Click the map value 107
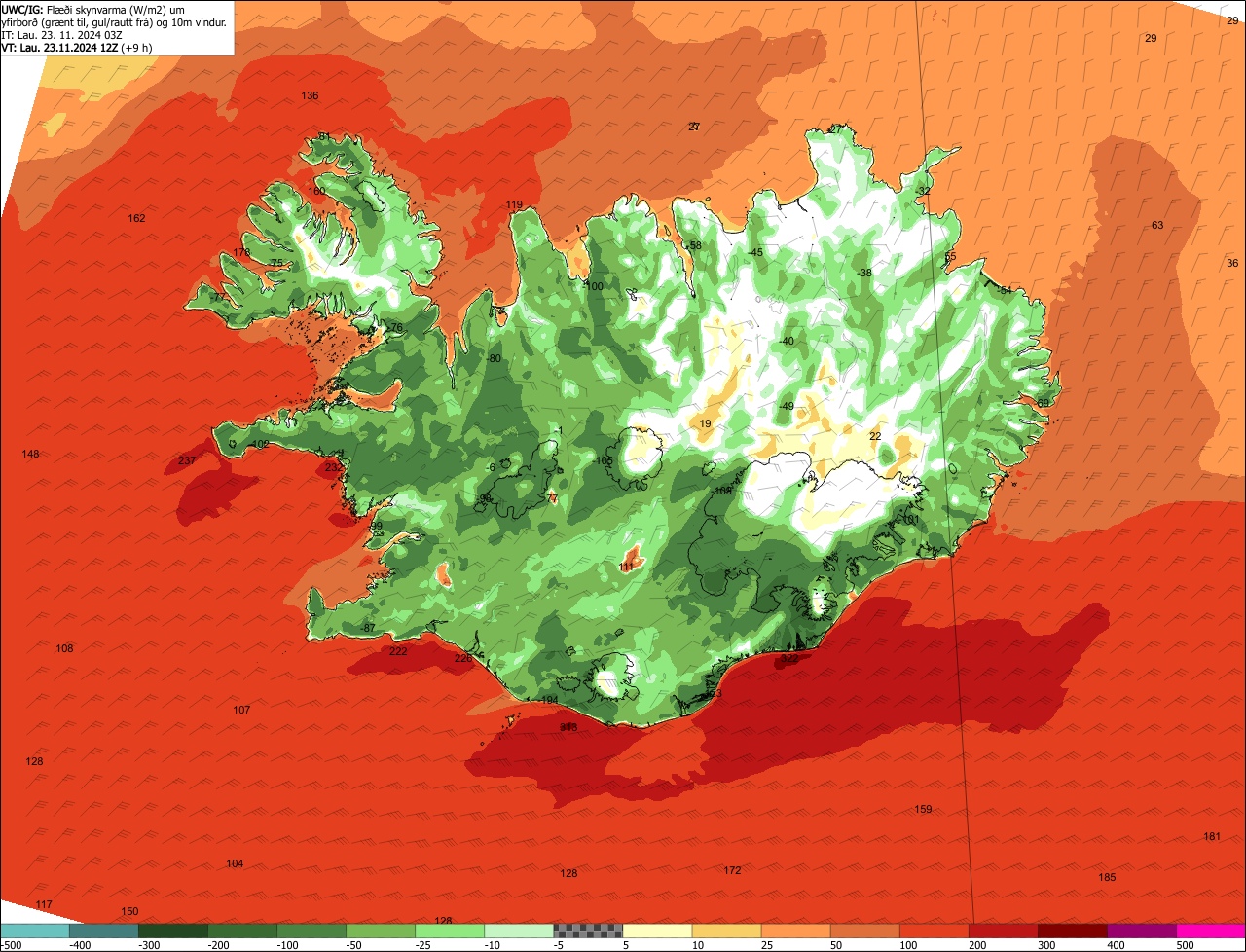 tap(241, 710)
